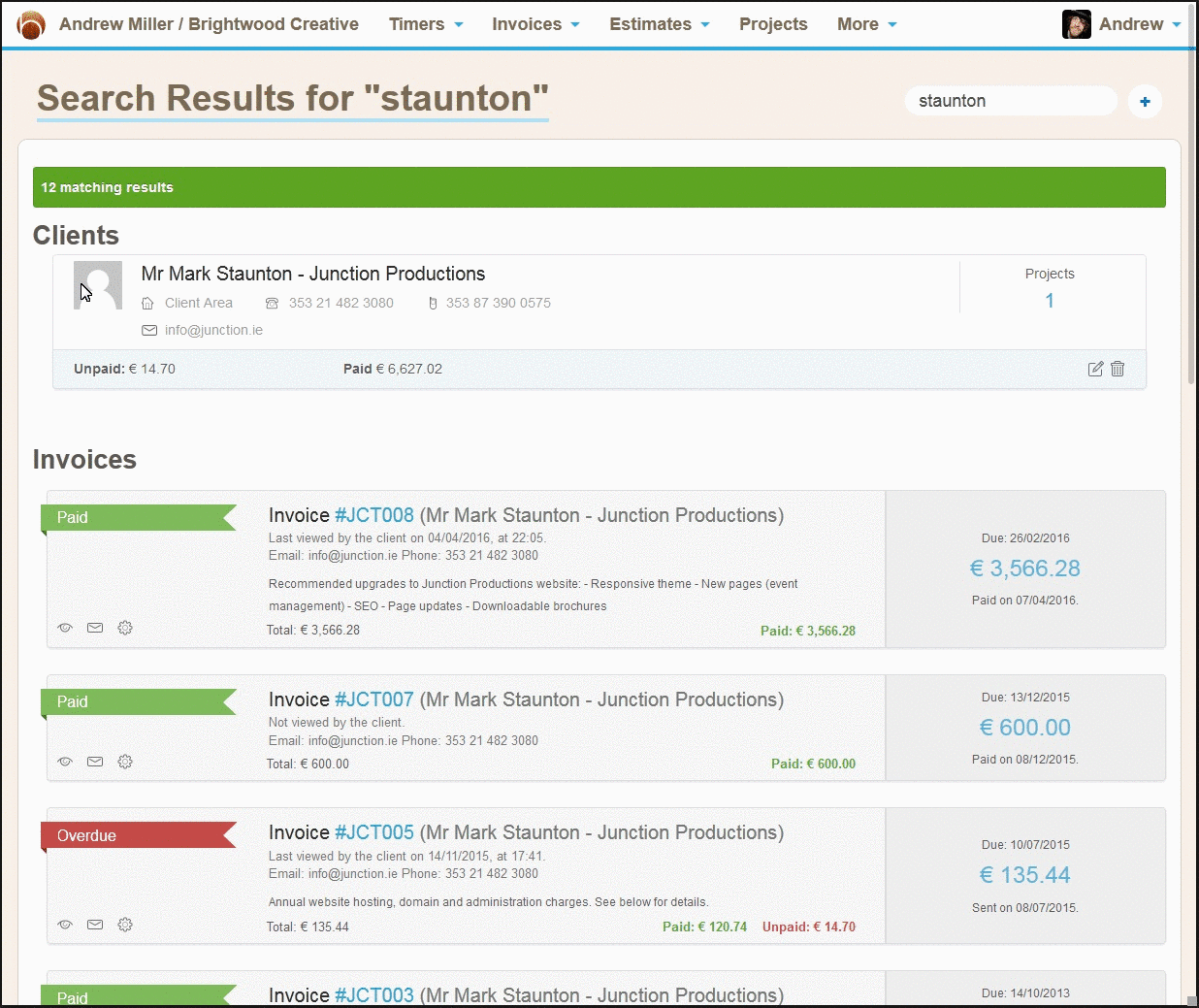Send invoice JCT007 by email icon
Image resolution: width=1199 pixels, height=1008 pixels.
[x=95, y=762]
